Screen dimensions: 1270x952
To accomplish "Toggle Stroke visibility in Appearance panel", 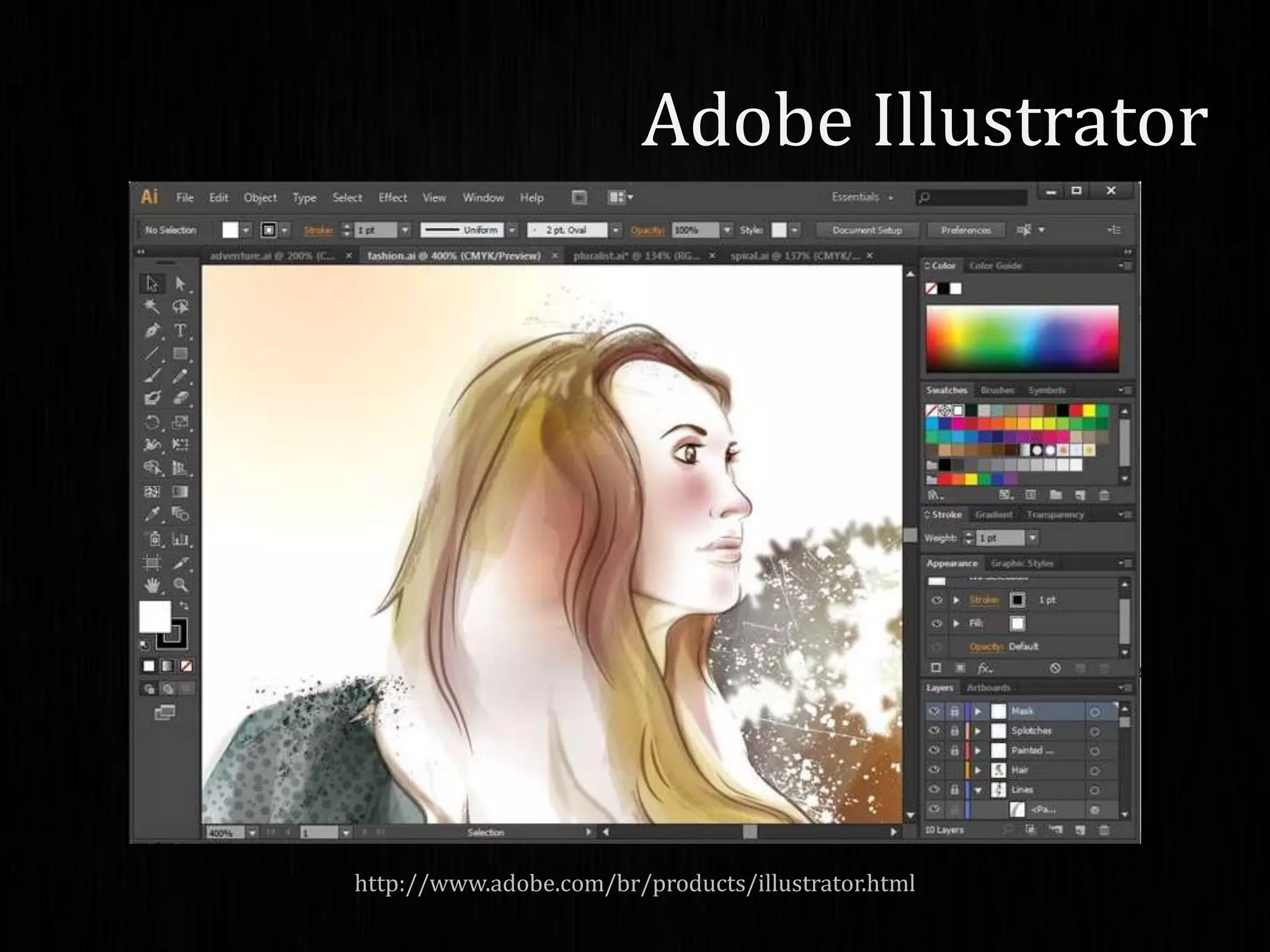I will click(937, 600).
